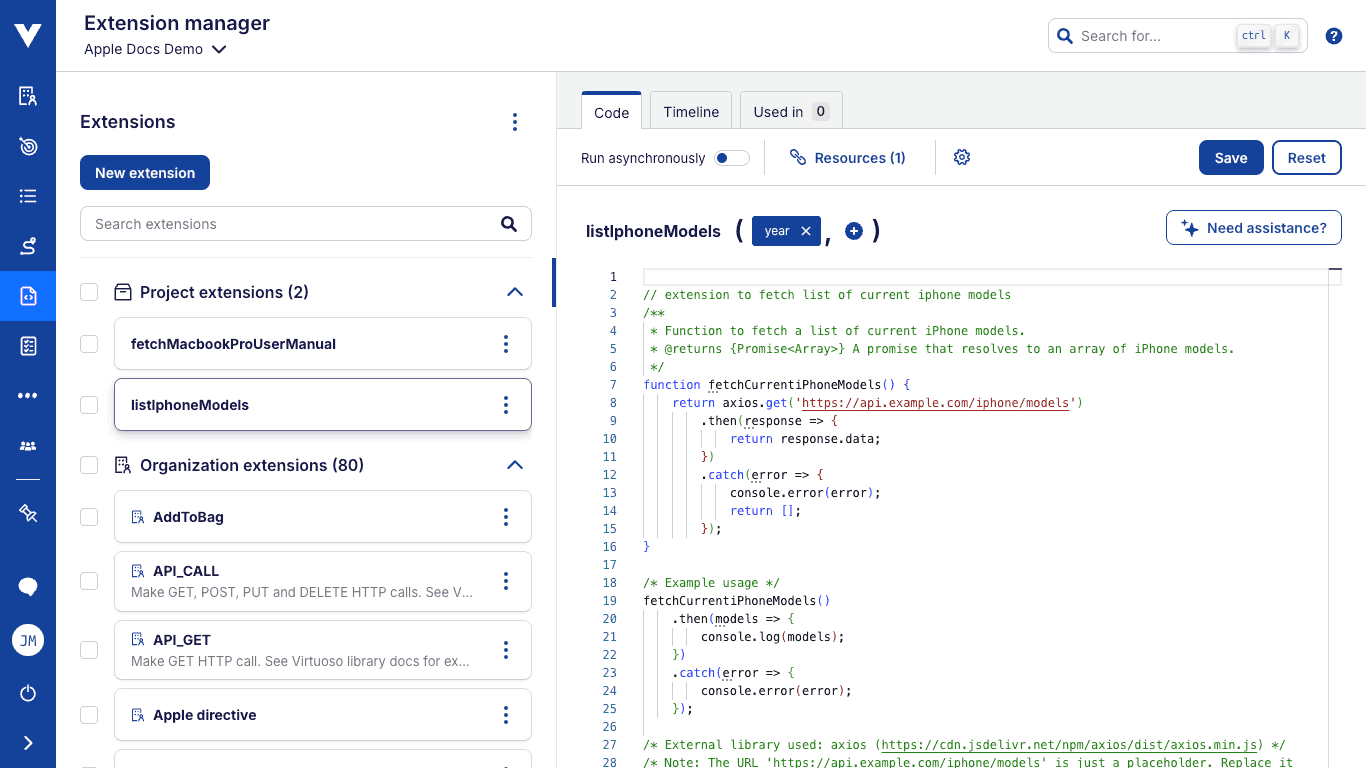The height and width of the screenshot is (768, 1366).
Task: Open the team members icon in sidebar
Action: (x=28, y=446)
